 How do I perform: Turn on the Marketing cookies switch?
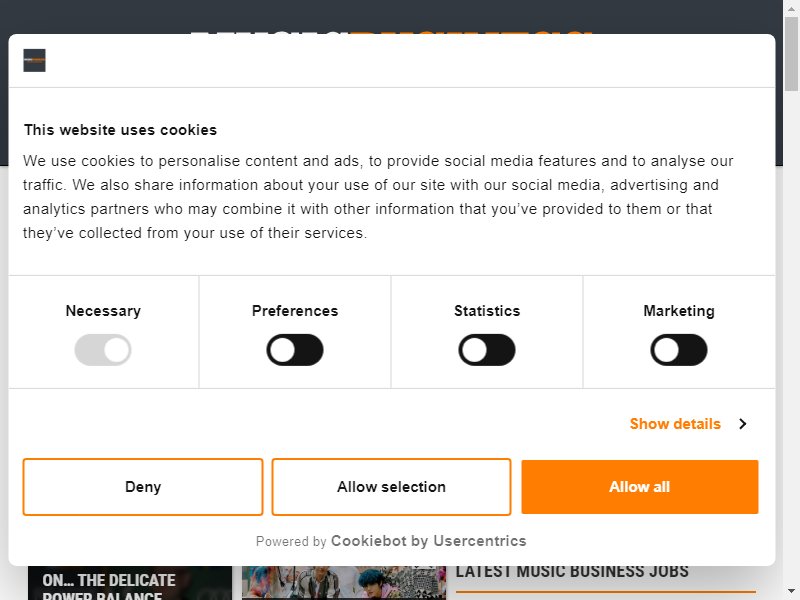coord(679,350)
